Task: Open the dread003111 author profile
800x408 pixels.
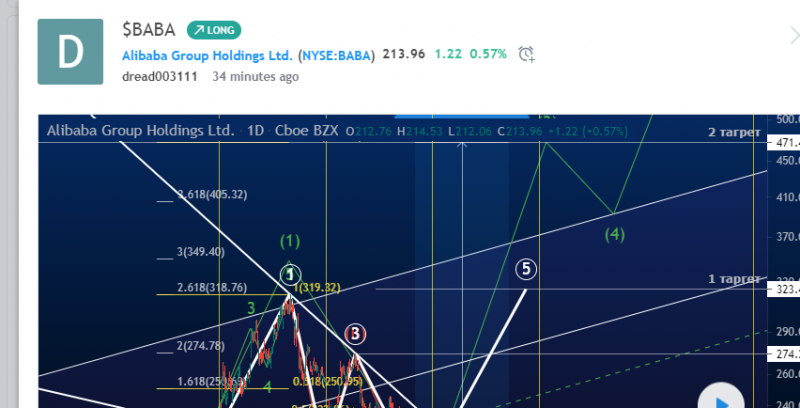Action: coord(160,76)
